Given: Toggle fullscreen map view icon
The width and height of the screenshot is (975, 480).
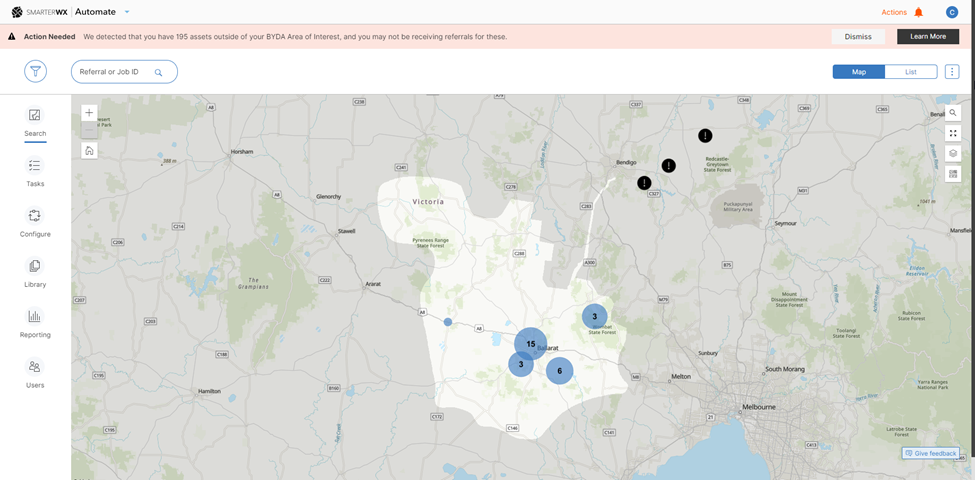Looking at the screenshot, I should [953, 133].
